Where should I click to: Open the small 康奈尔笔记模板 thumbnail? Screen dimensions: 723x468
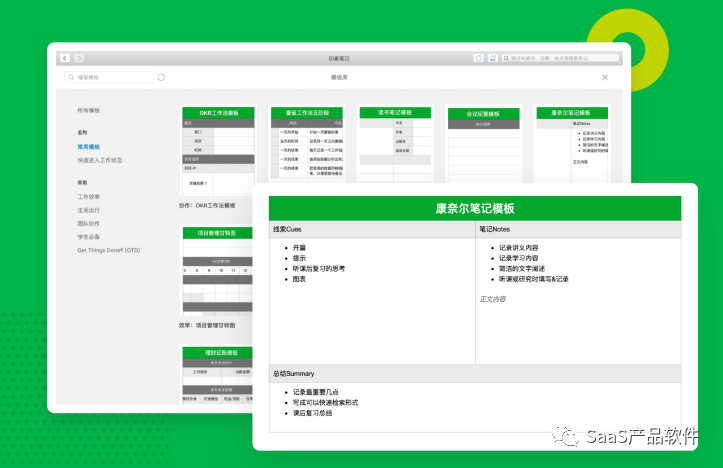[x=572, y=143]
